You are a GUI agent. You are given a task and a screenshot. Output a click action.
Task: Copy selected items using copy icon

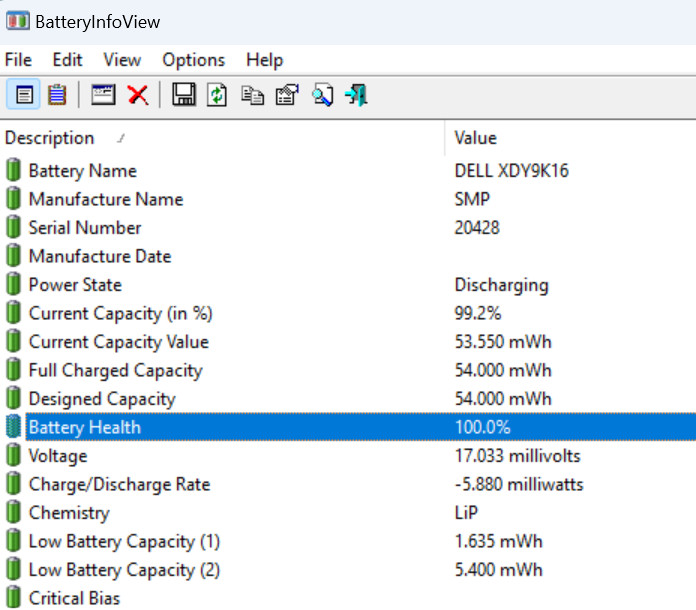pyautogui.click(x=252, y=95)
